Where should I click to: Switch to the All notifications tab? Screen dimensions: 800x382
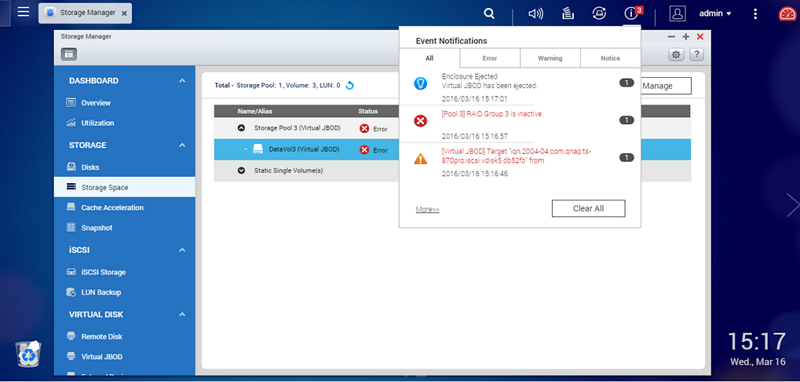pos(429,58)
